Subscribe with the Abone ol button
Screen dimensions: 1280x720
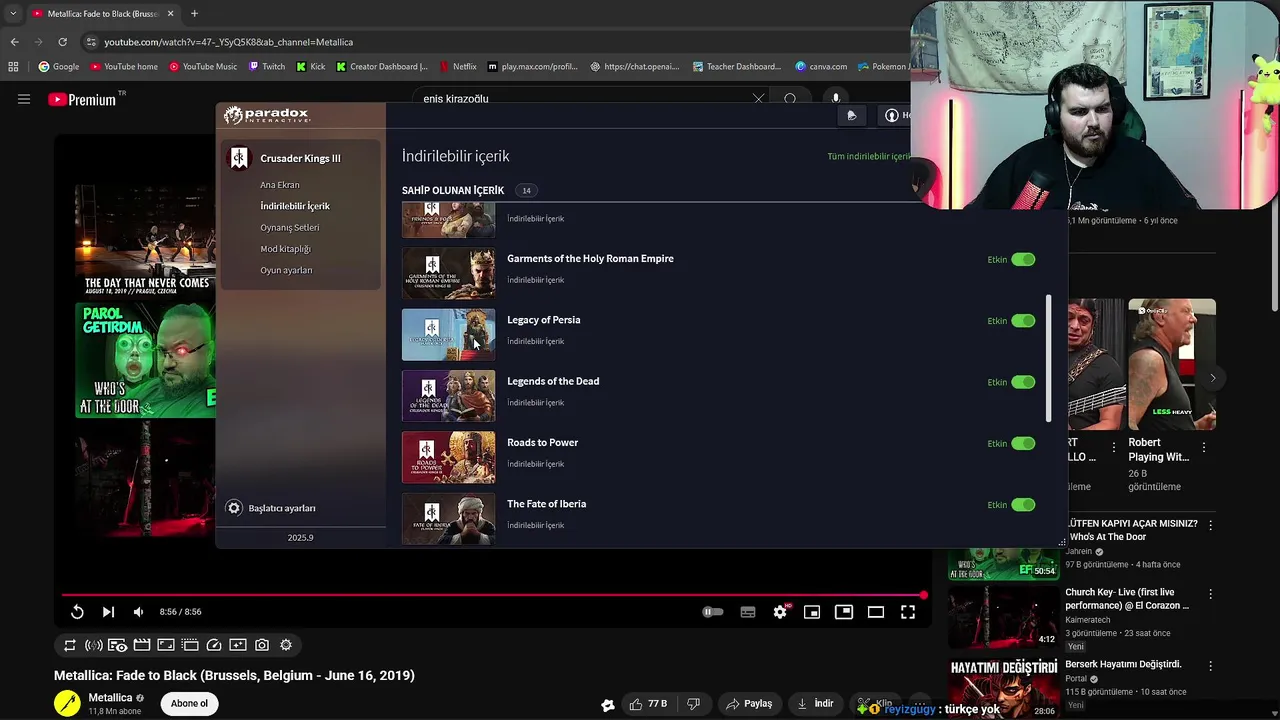(189, 703)
